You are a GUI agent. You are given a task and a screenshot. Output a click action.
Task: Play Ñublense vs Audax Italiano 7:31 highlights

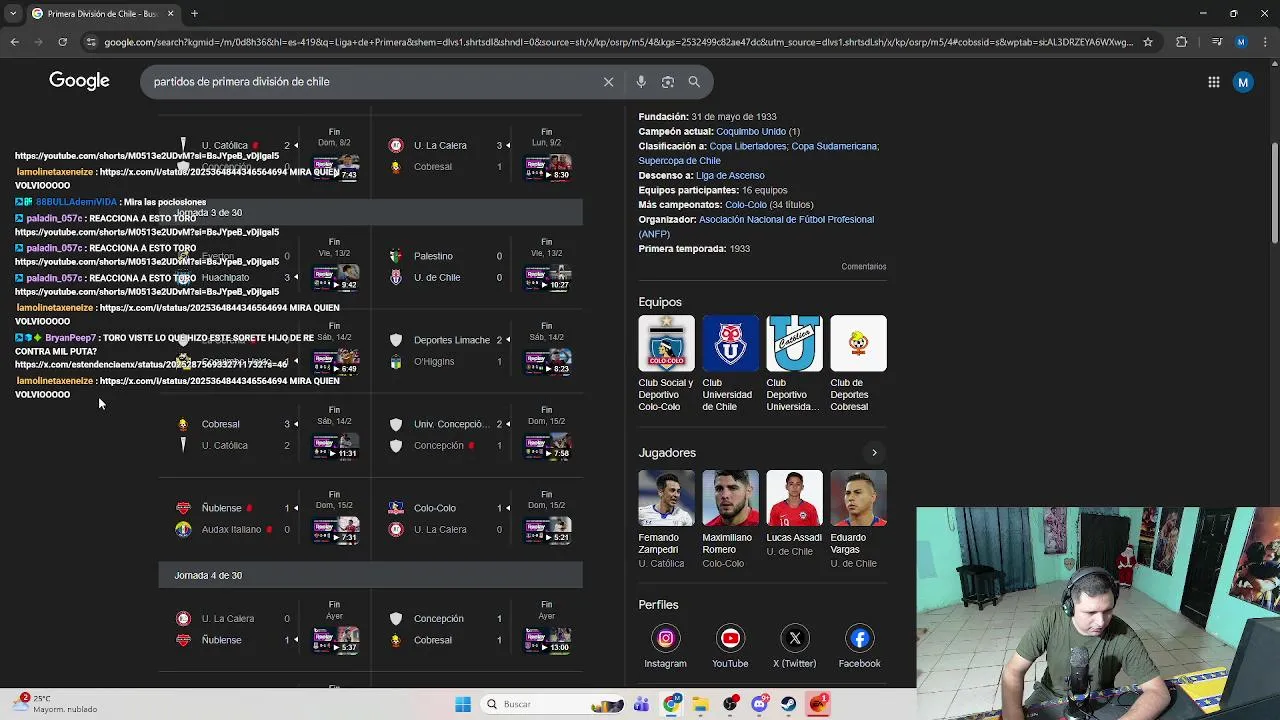(x=335, y=529)
